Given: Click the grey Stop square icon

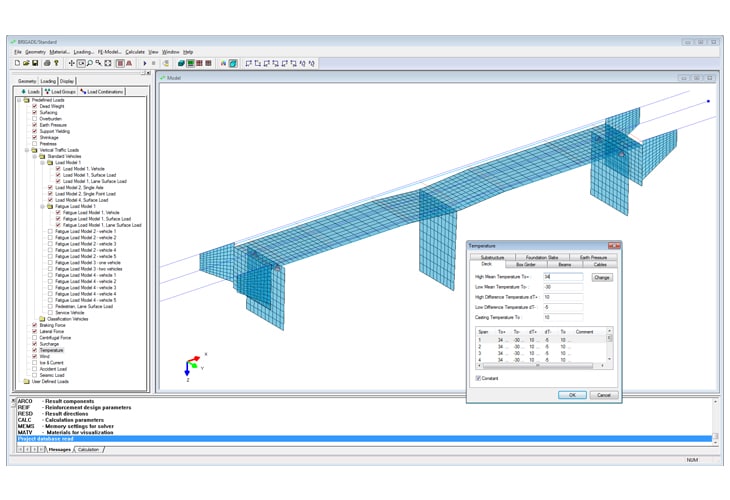Looking at the screenshot, I should tap(154, 63).
